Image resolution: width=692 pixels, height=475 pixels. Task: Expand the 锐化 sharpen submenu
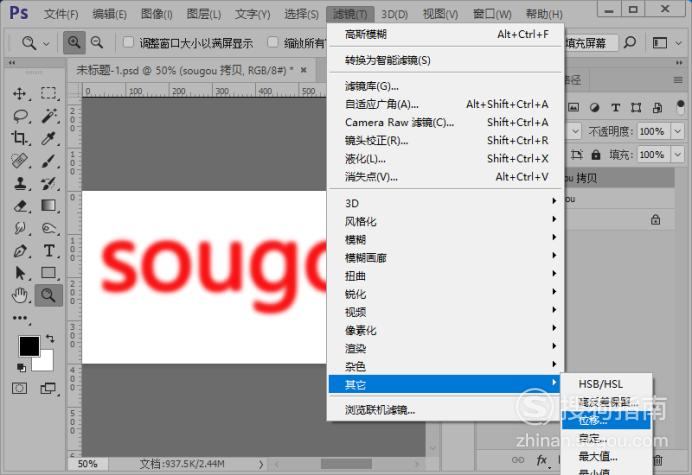point(446,294)
